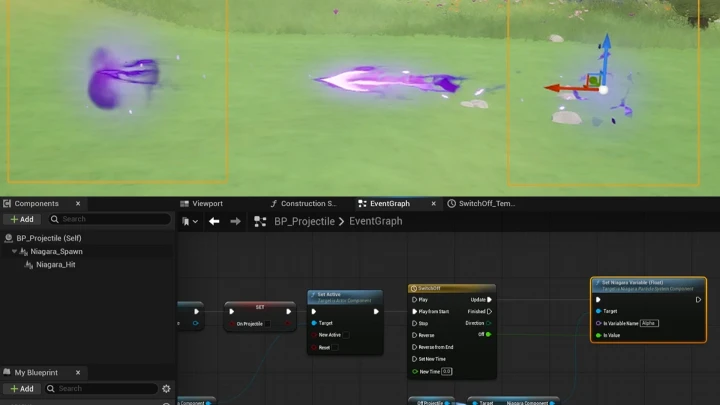Select the Niagara_Hit component
Image resolution: width=720 pixels, height=405 pixels.
[x=56, y=264]
